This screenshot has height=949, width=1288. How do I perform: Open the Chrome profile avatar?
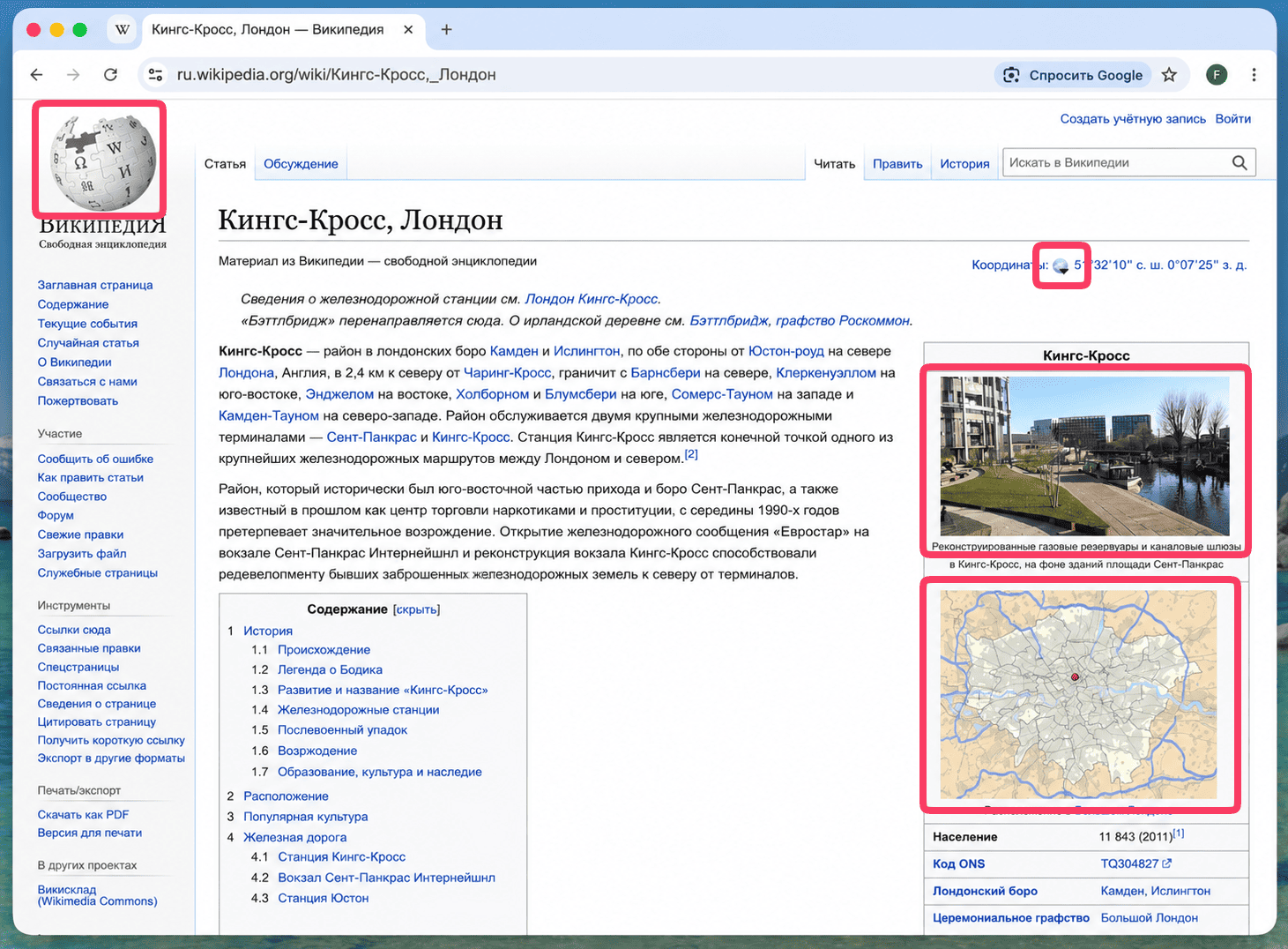pos(1217,75)
